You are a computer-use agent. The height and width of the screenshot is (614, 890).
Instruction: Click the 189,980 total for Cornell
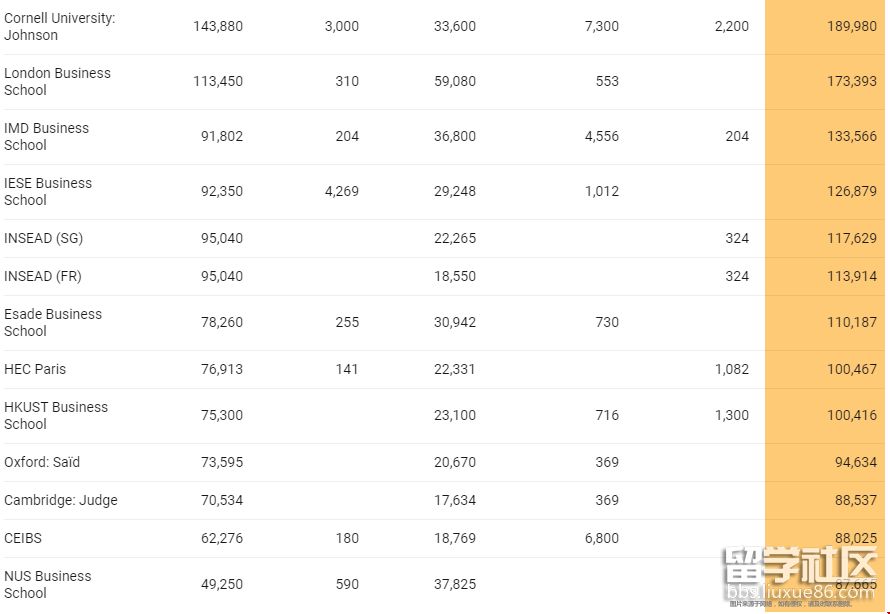[851, 26]
